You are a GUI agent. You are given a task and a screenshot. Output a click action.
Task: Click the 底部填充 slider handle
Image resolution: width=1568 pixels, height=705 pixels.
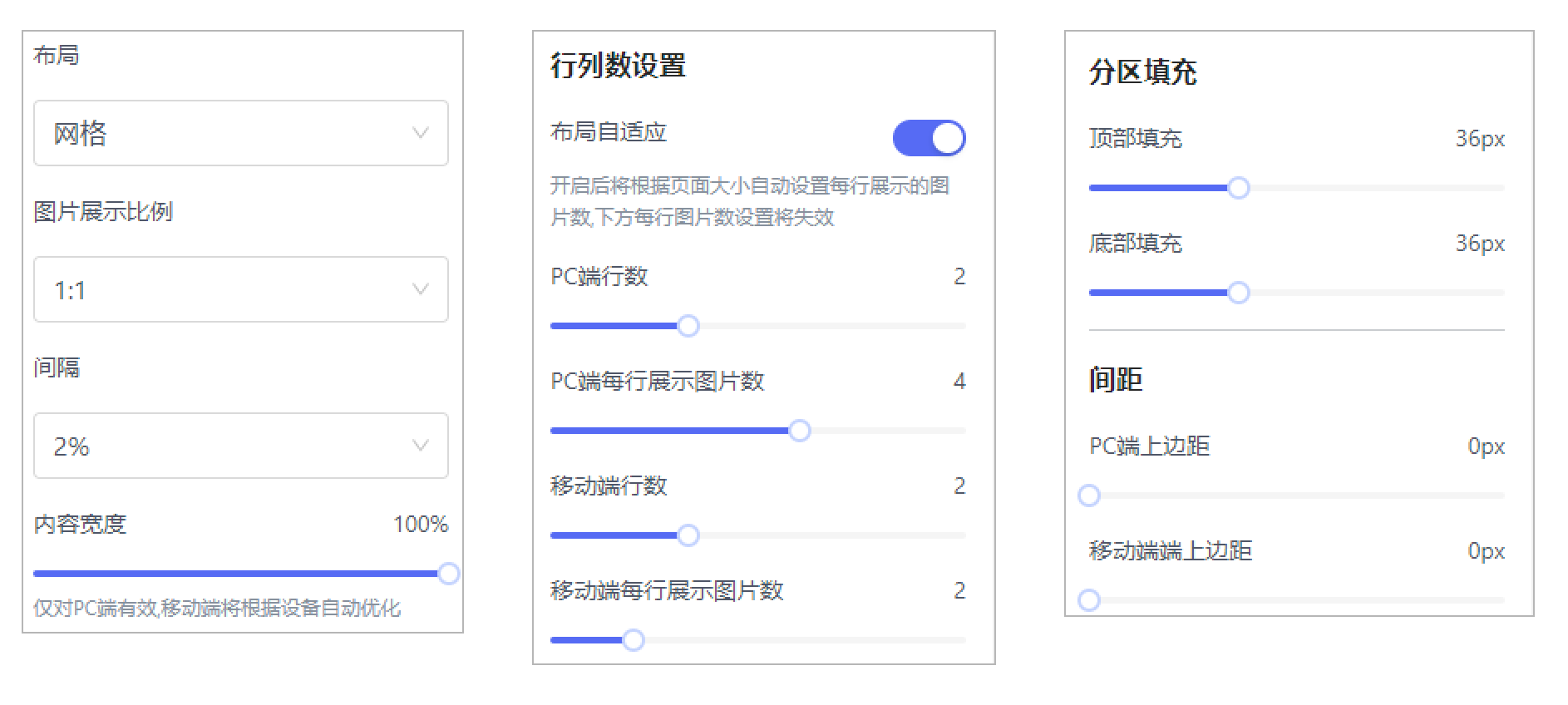pos(1238,293)
